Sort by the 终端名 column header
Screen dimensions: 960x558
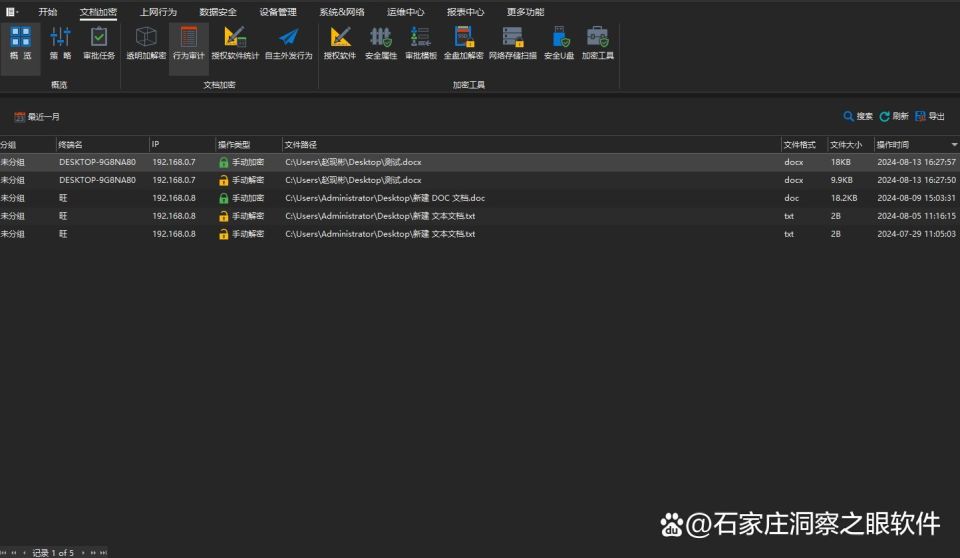(102, 145)
